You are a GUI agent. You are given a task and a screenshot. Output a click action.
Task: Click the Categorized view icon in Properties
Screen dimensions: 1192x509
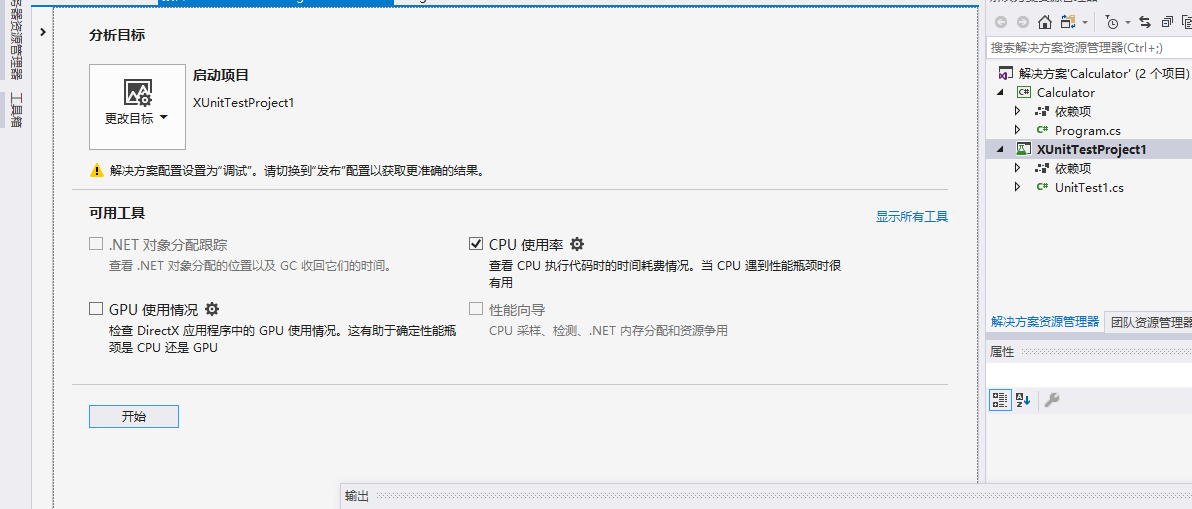[x=1000, y=400]
